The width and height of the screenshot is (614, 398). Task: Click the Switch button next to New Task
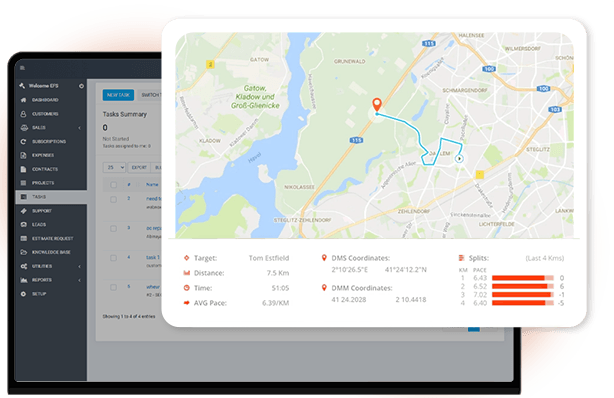coord(150,95)
